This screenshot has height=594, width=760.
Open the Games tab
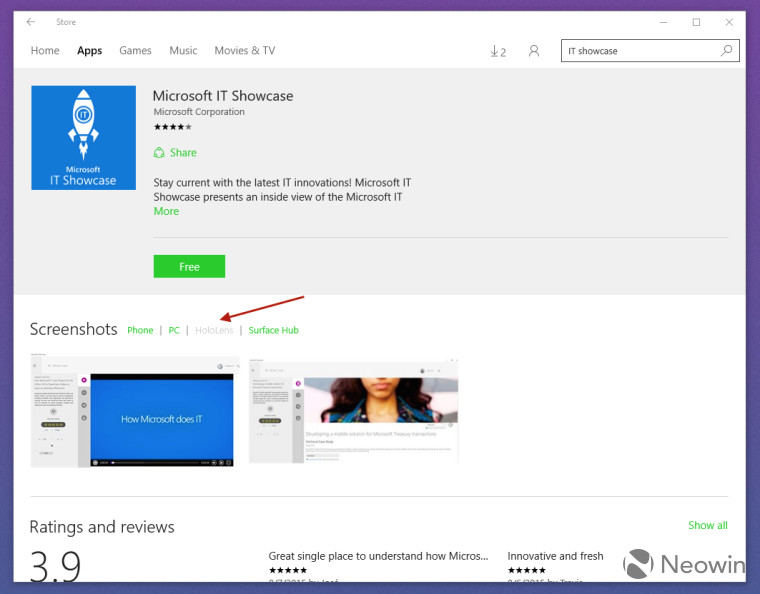(135, 50)
